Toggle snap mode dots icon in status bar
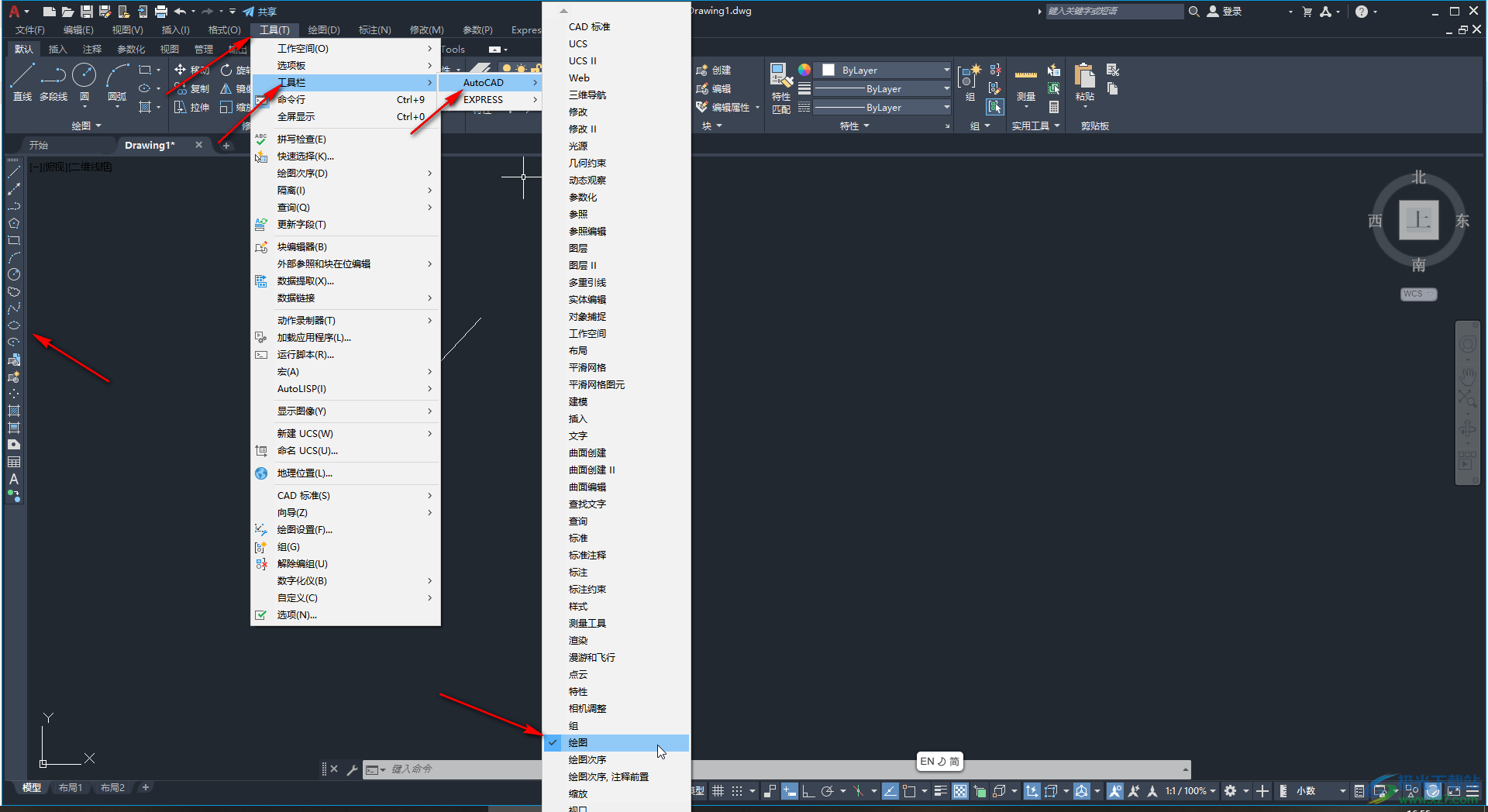This screenshot has height=812, width=1488. point(737,791)
